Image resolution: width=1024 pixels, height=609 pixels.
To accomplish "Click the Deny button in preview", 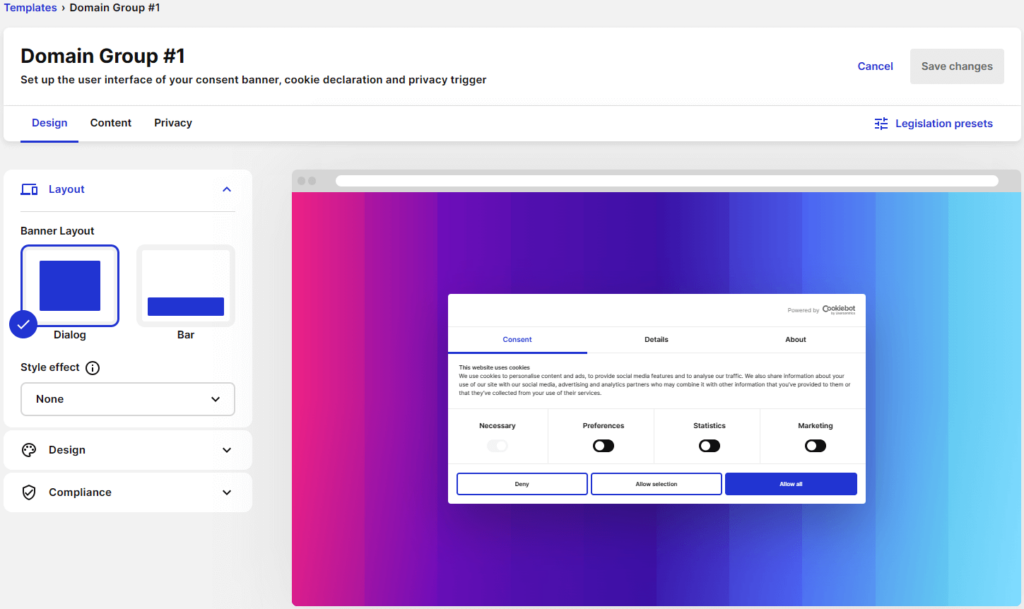I will click(522, 484).
